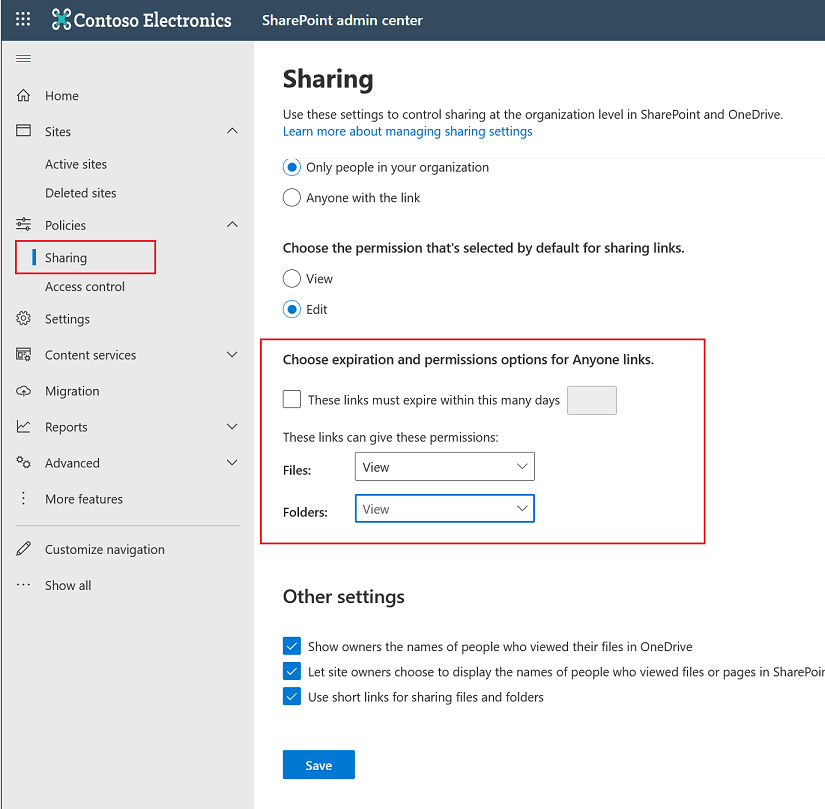Click the Contoso Electronics drone logo

[61, 19]
